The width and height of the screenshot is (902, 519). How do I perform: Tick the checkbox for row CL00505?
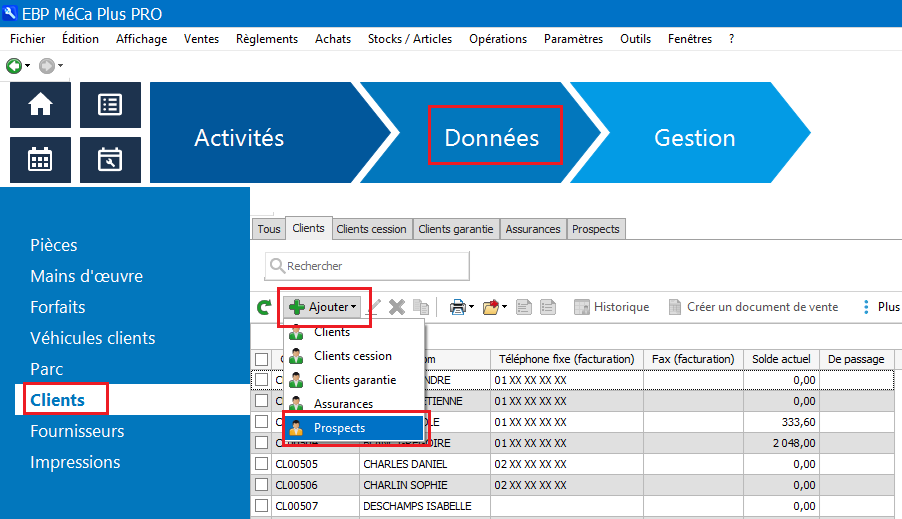[x=262, y=464]
